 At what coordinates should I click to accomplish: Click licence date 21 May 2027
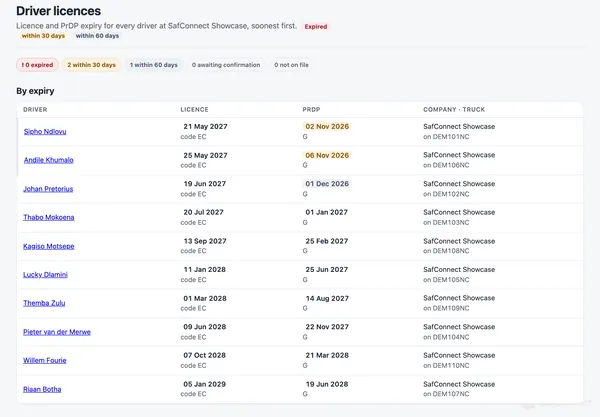click(205, 127)
